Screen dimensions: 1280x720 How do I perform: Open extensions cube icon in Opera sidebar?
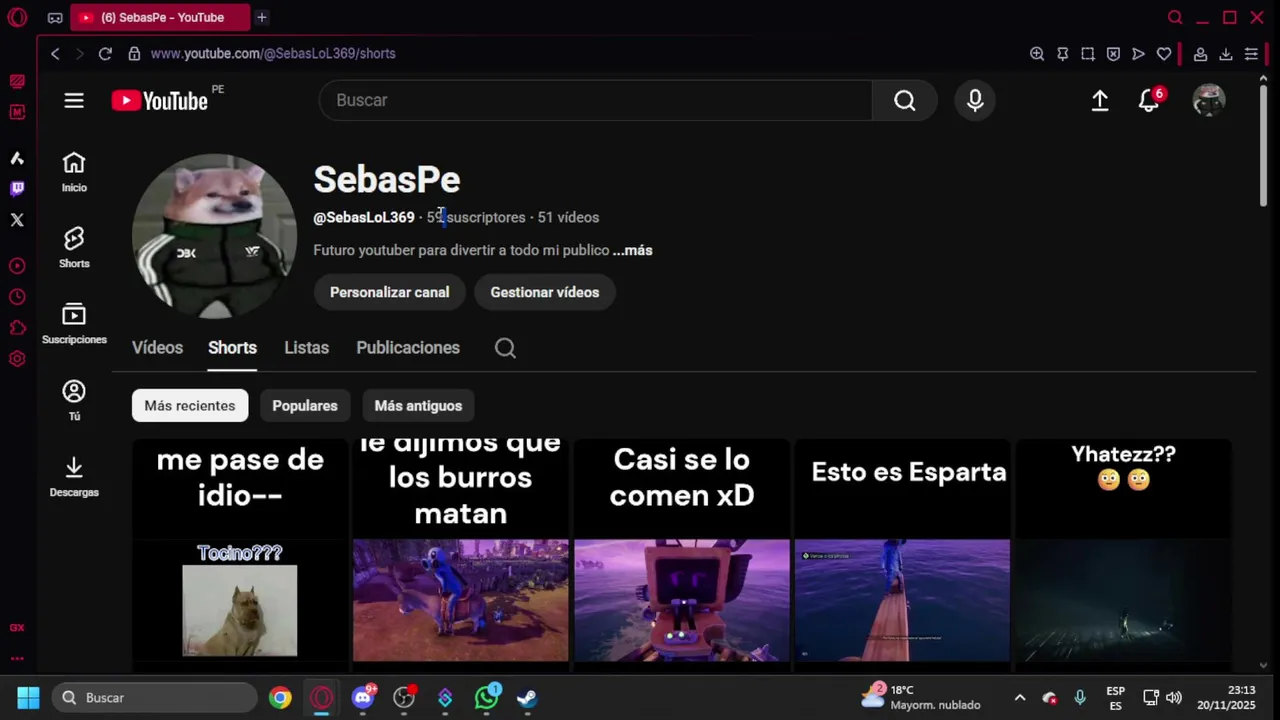coord(17,328)
